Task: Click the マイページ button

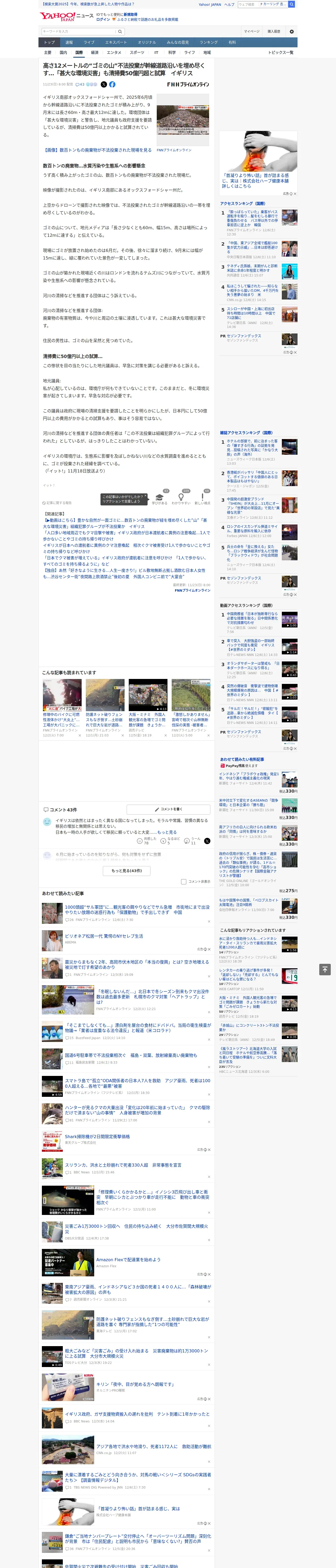Action: tap(251, 31)
